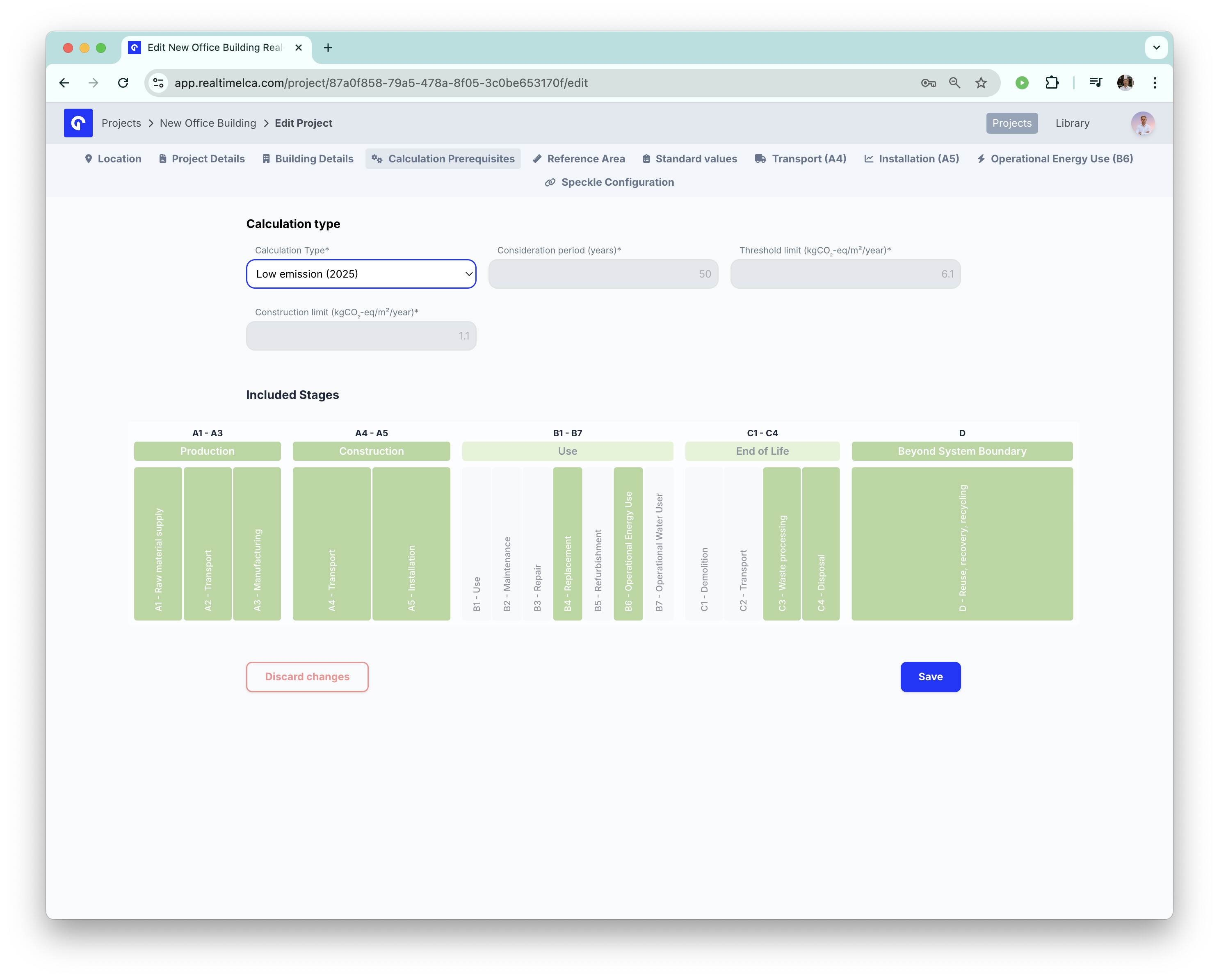Expand the tab list chevron in Chrome
The height and width of the screenshot is (980, 1219).
pos(1156,48)
